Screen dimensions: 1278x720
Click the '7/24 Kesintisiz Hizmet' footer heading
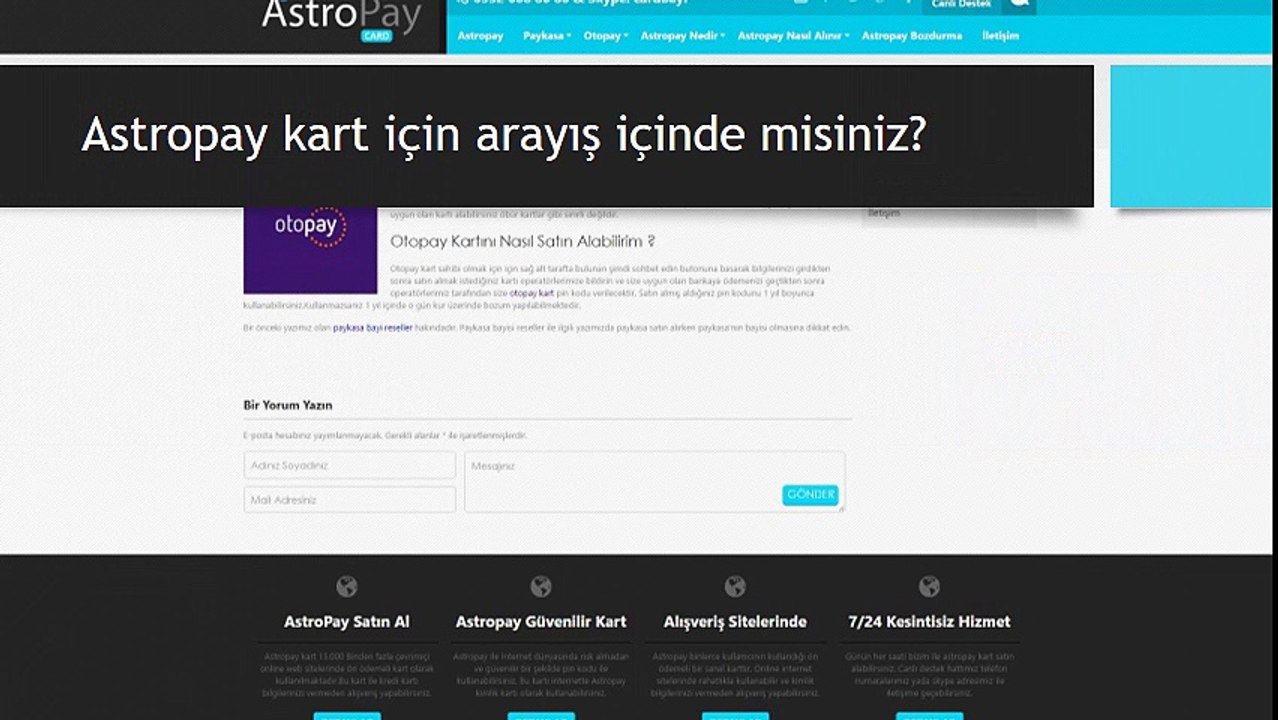[x=929, y=622]
